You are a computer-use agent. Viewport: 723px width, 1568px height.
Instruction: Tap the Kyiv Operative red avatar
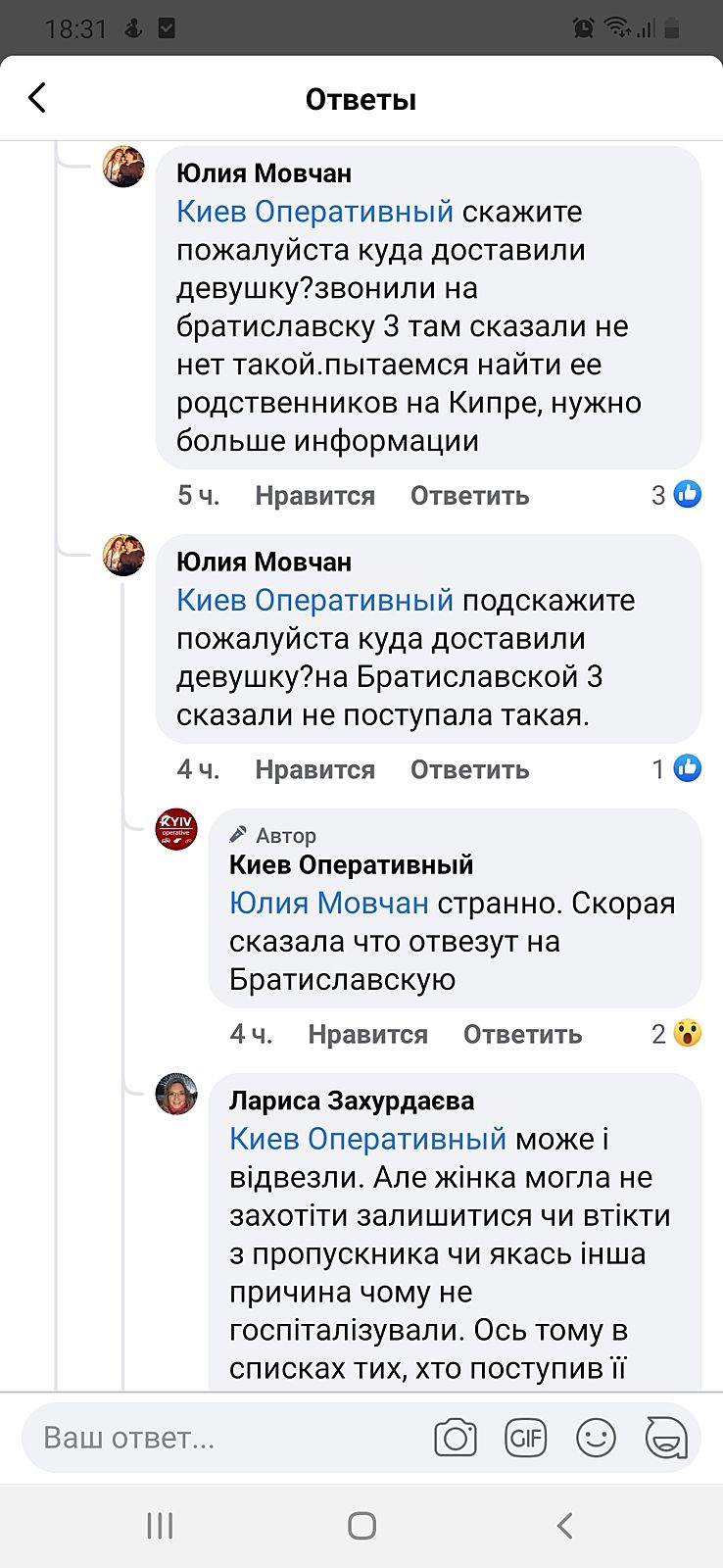176,830
